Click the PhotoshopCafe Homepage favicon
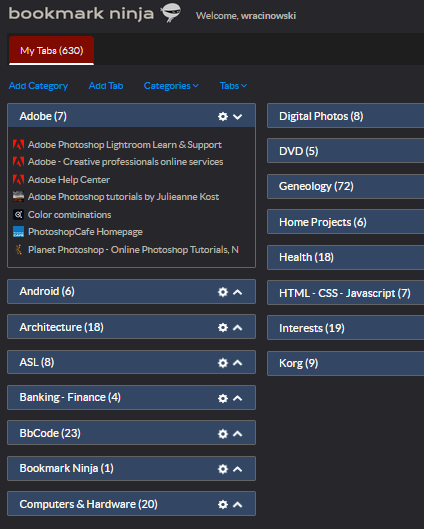This screenshot has height=529, width=424. pyautogui.click(x=18, y=232)
